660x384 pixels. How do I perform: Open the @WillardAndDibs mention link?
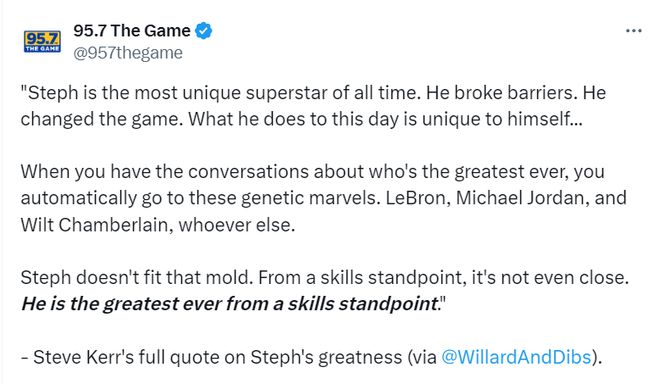pyautogui.click(x=516, y=357)
